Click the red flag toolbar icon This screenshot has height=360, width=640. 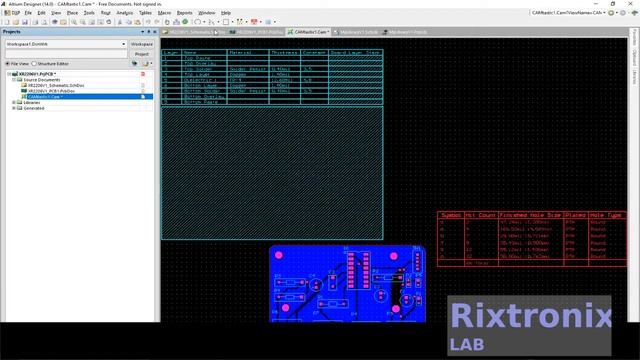pos(254,22)
